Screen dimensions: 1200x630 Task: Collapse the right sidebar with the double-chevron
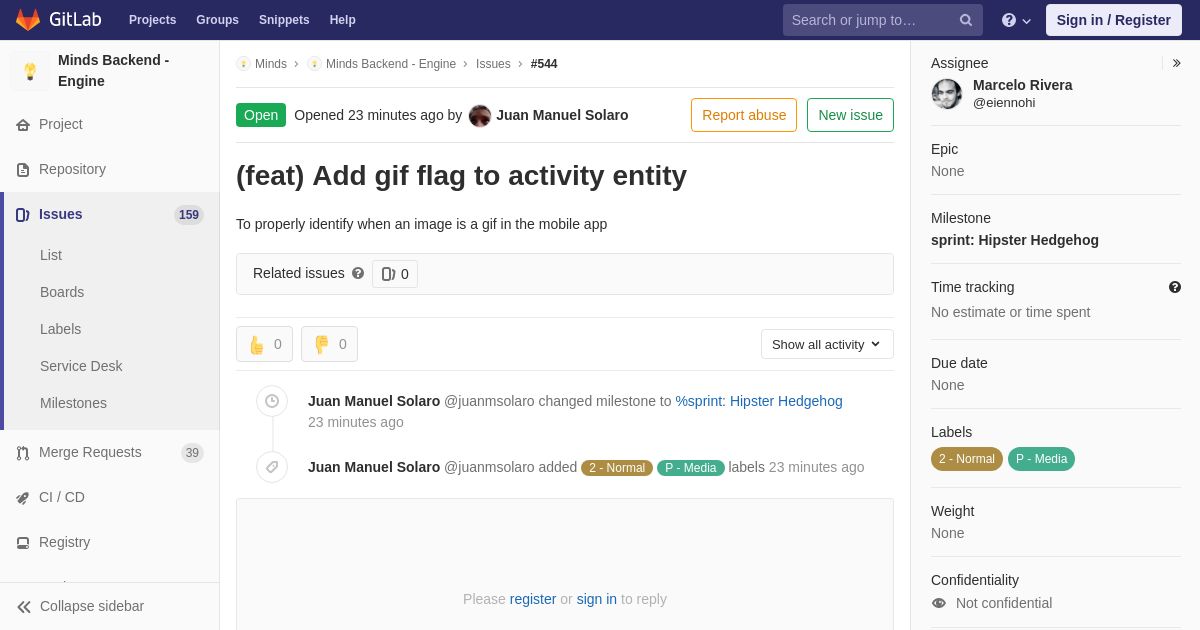1176,63
